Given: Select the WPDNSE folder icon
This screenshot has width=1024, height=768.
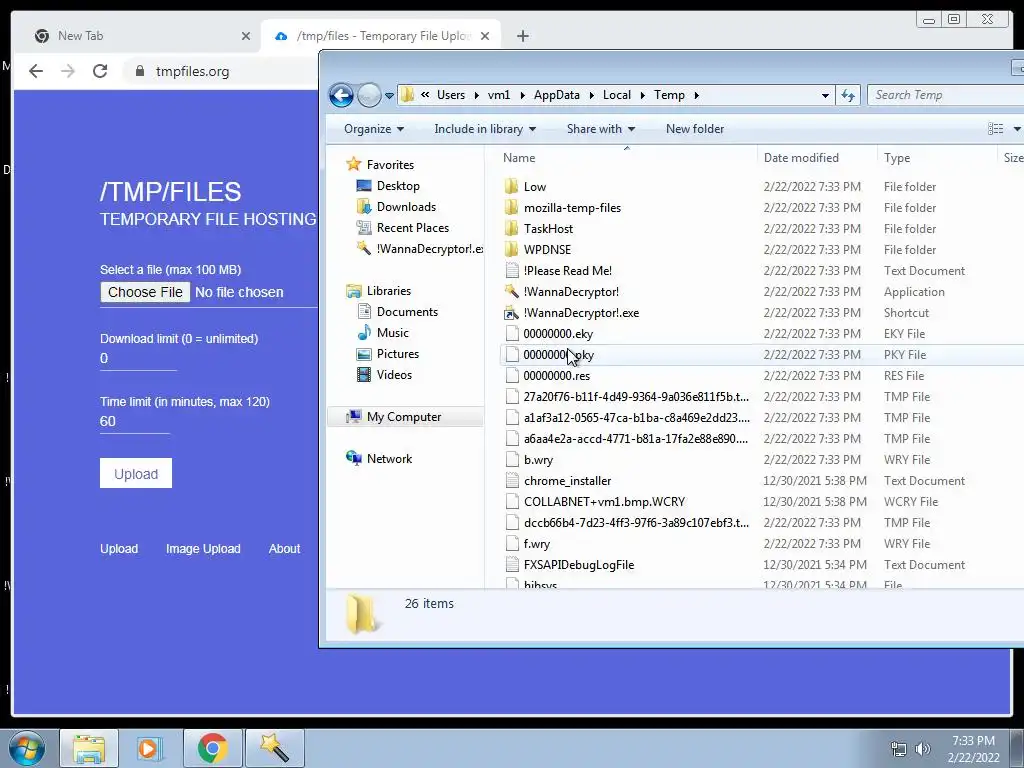Looking at the screenshot, I should click(x=512, y=249).
